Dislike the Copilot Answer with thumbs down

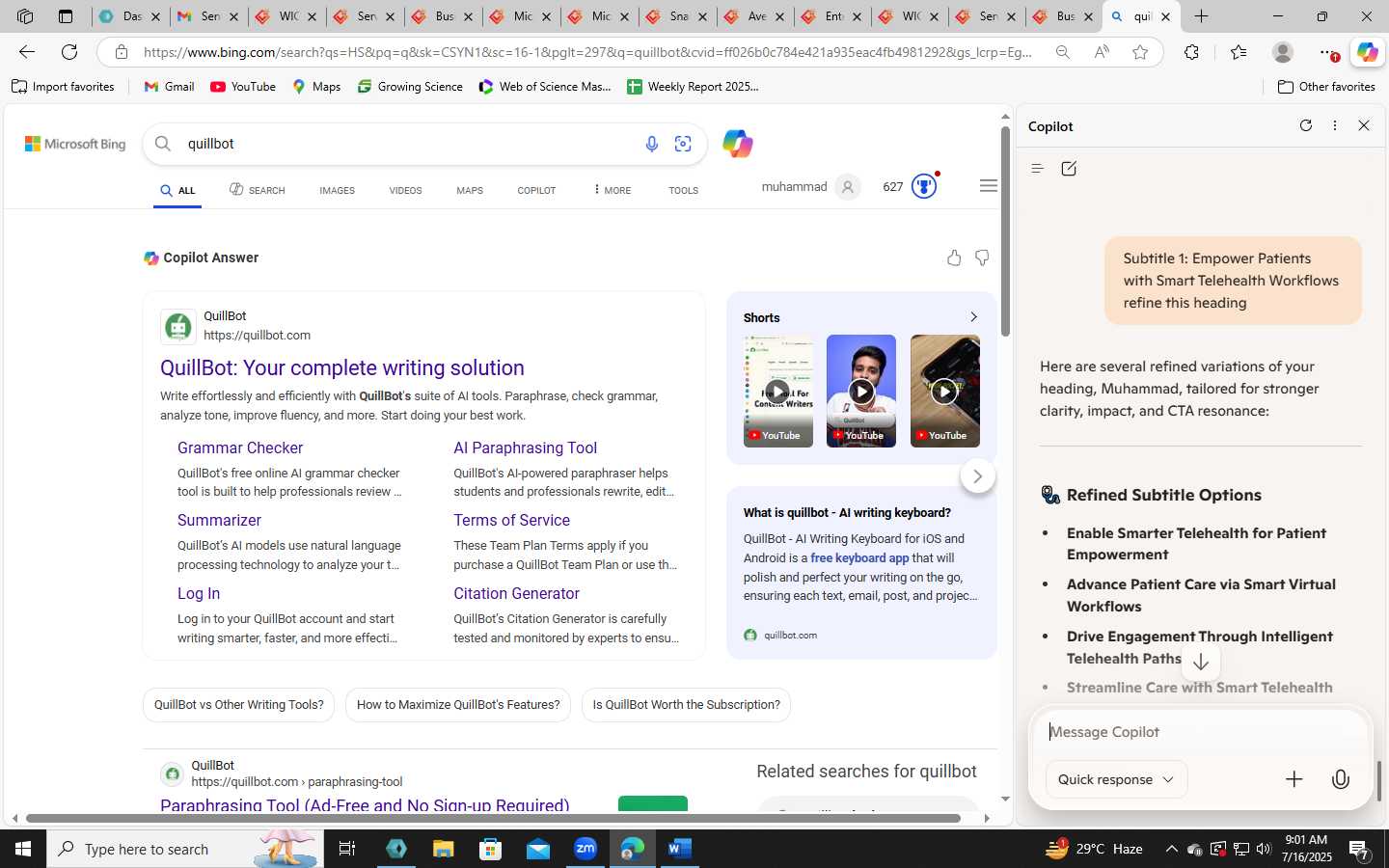[x=982, y=258]
